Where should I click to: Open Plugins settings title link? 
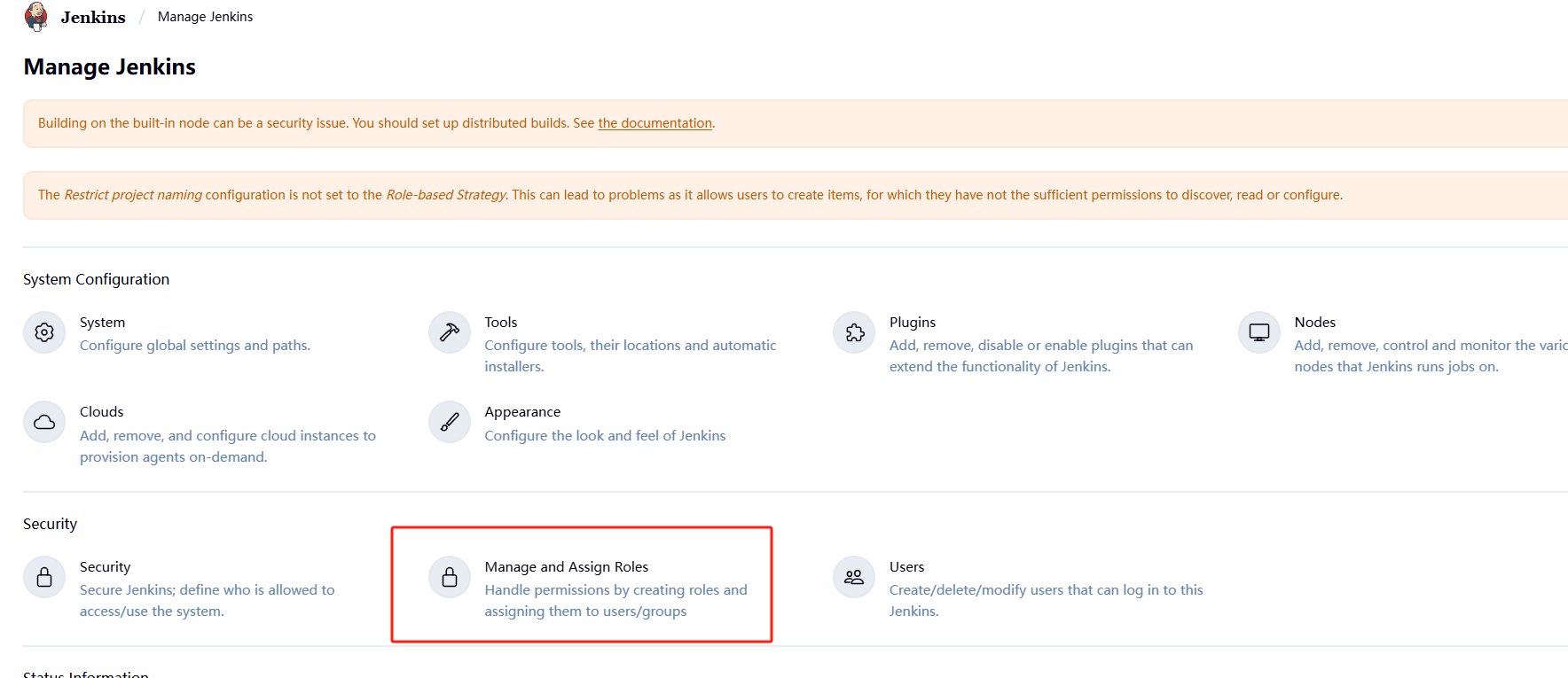912,323
